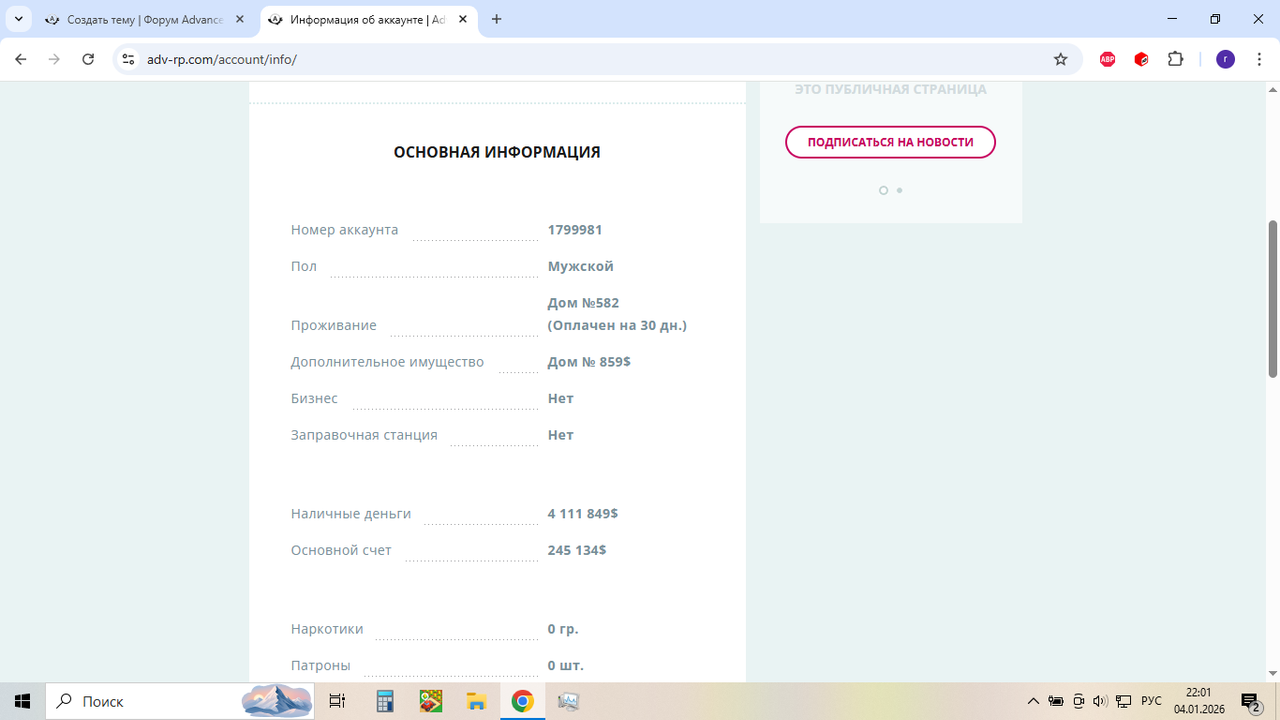The width and height of the screenshot is (1280, 720).
Task: Select the first carousel dot
Action: (x=883, y=190)
